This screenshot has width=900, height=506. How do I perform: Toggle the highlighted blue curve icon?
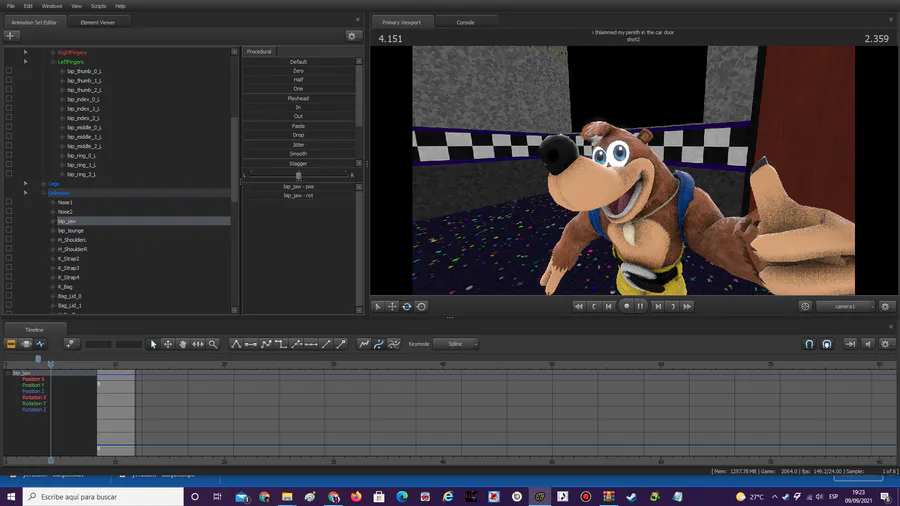pyautogui.click(x=379, y=344)
